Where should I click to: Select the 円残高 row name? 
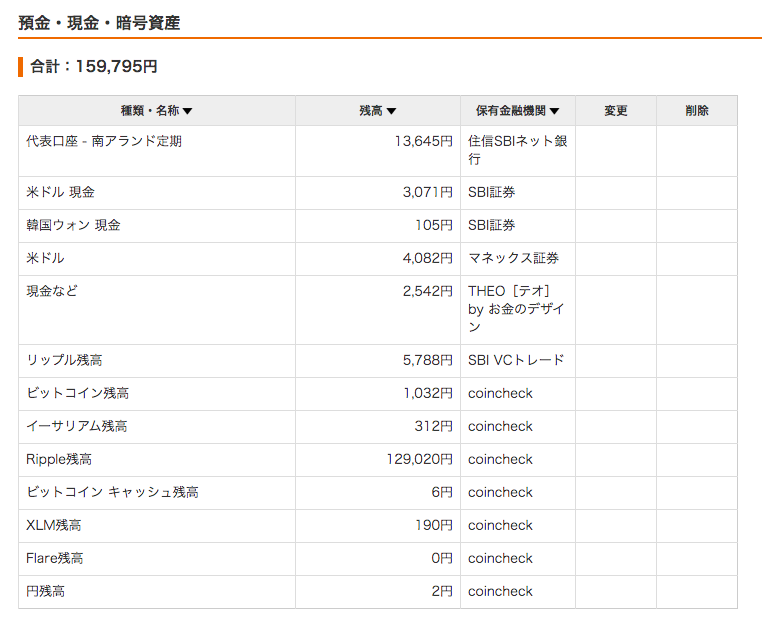coord(45,592)
